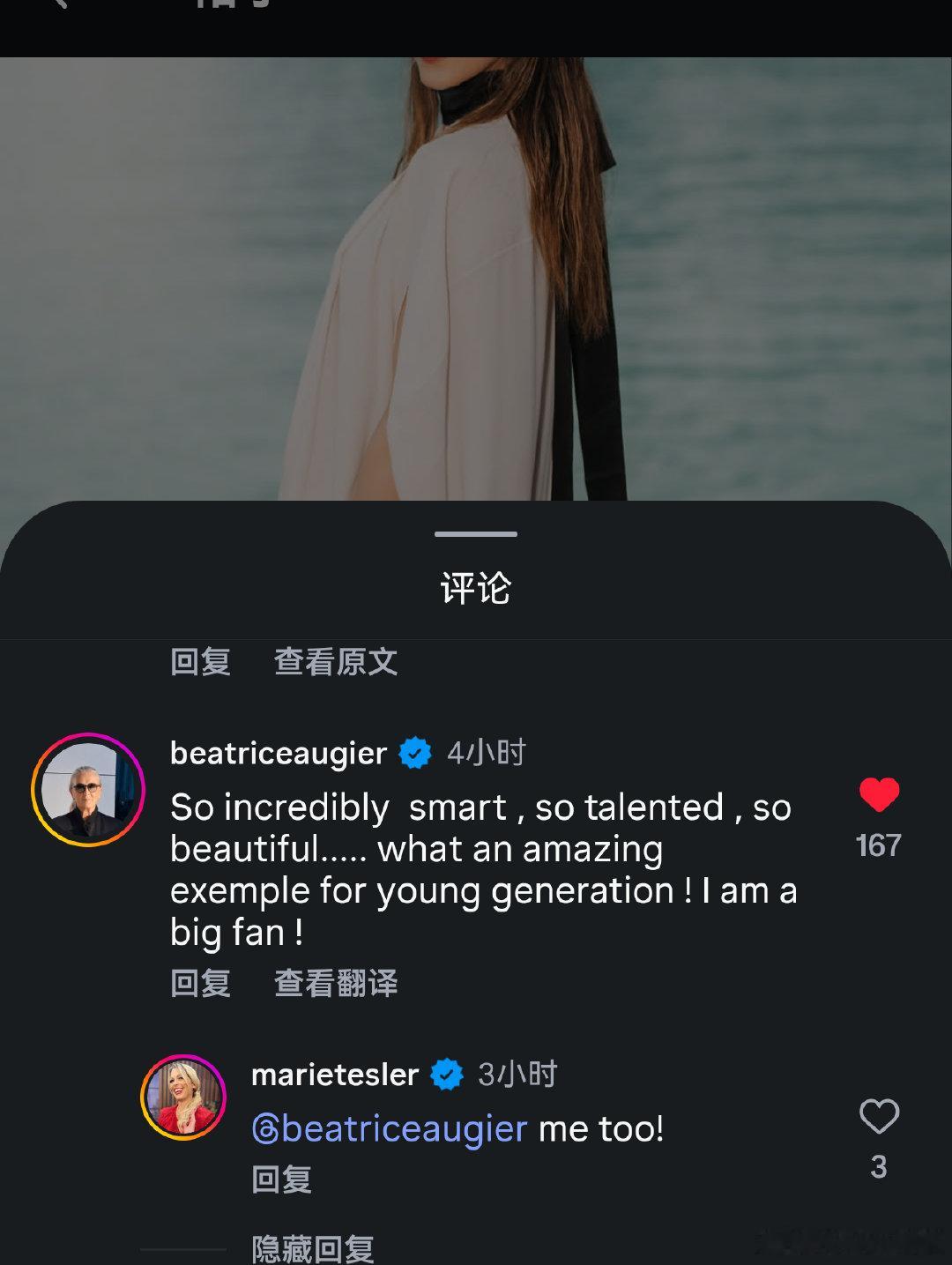Open marietesler's profile avatar
Image resolution: width=952 pixels, height=1265 pixels.
click(183, 1098)
